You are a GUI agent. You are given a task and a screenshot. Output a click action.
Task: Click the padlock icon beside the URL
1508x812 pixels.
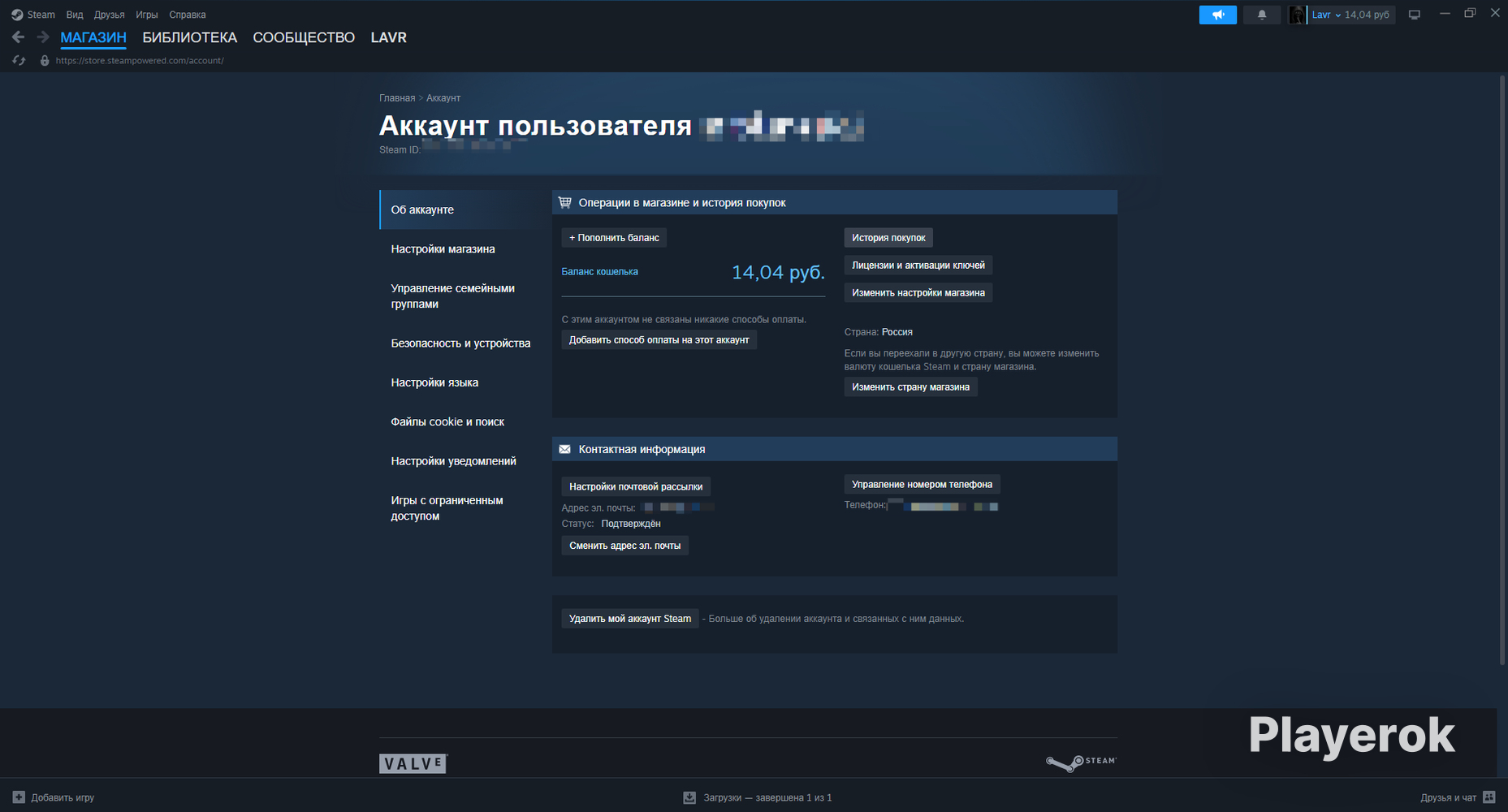tap(45, 61)
